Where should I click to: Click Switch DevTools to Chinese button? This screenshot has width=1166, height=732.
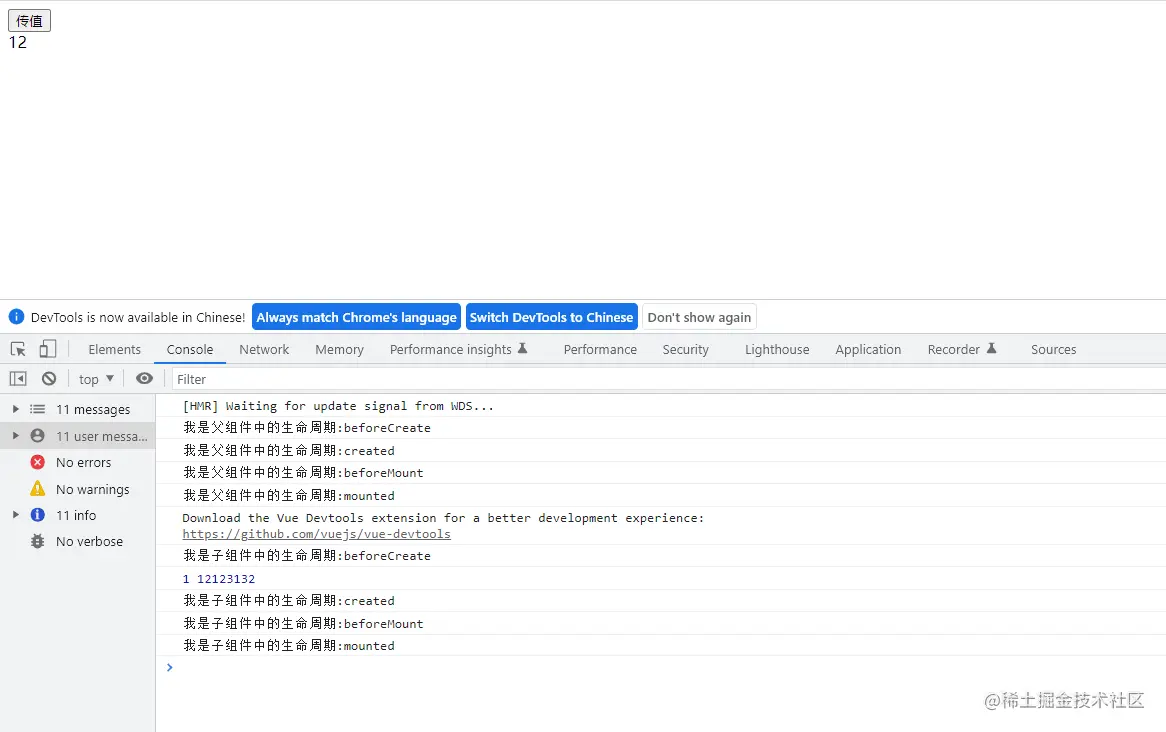tap(551, 317)
